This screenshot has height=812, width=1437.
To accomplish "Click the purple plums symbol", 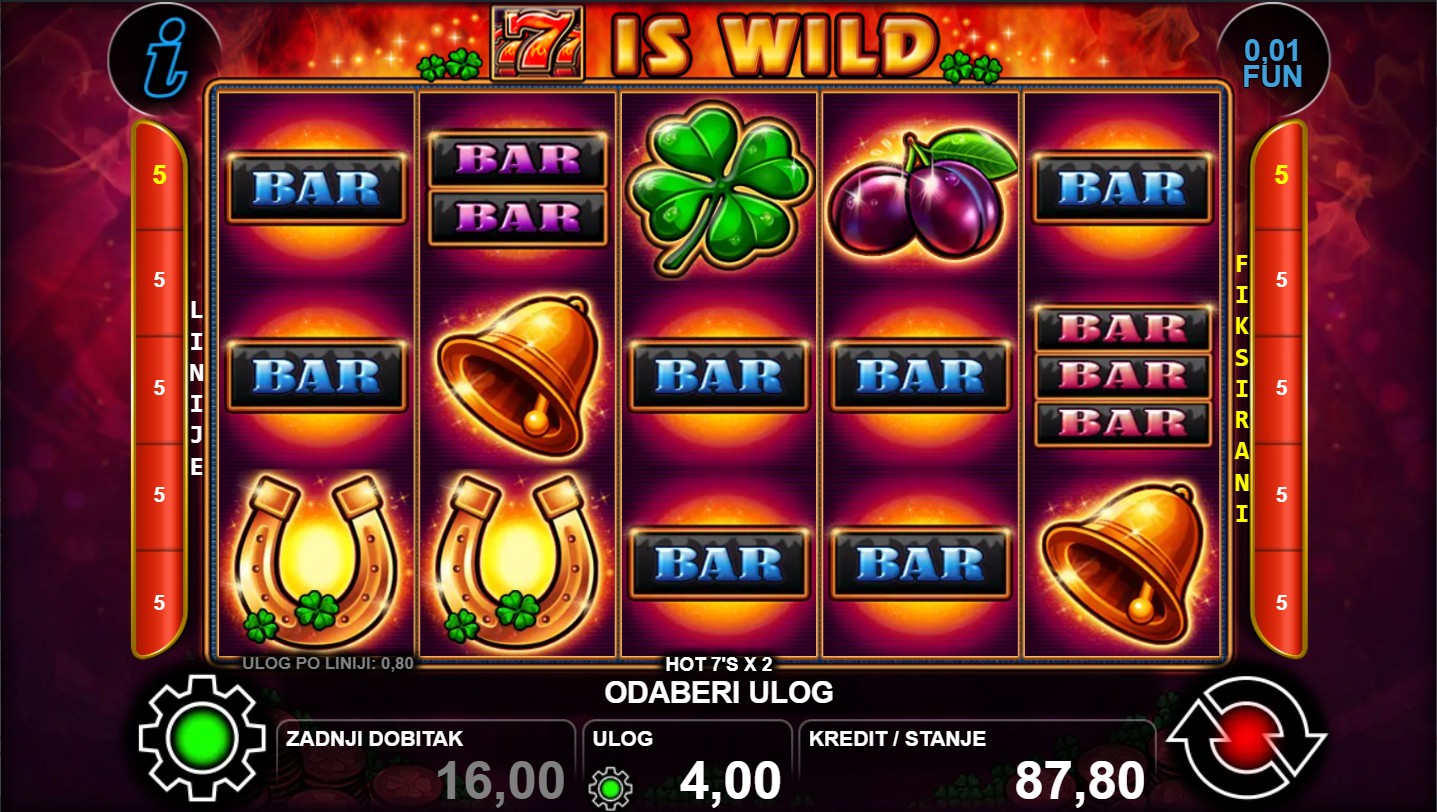I will click(920, 192).
